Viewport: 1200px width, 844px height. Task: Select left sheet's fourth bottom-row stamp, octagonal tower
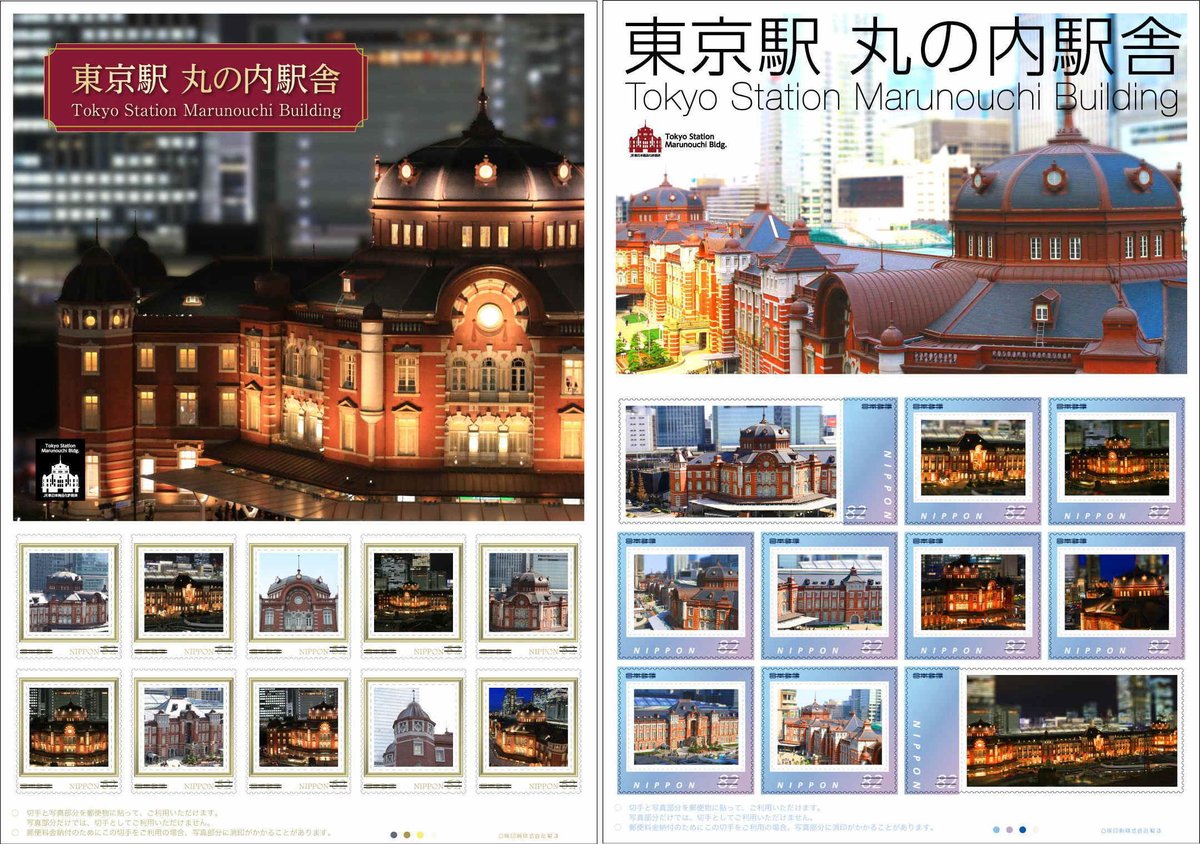pos(414,733)
